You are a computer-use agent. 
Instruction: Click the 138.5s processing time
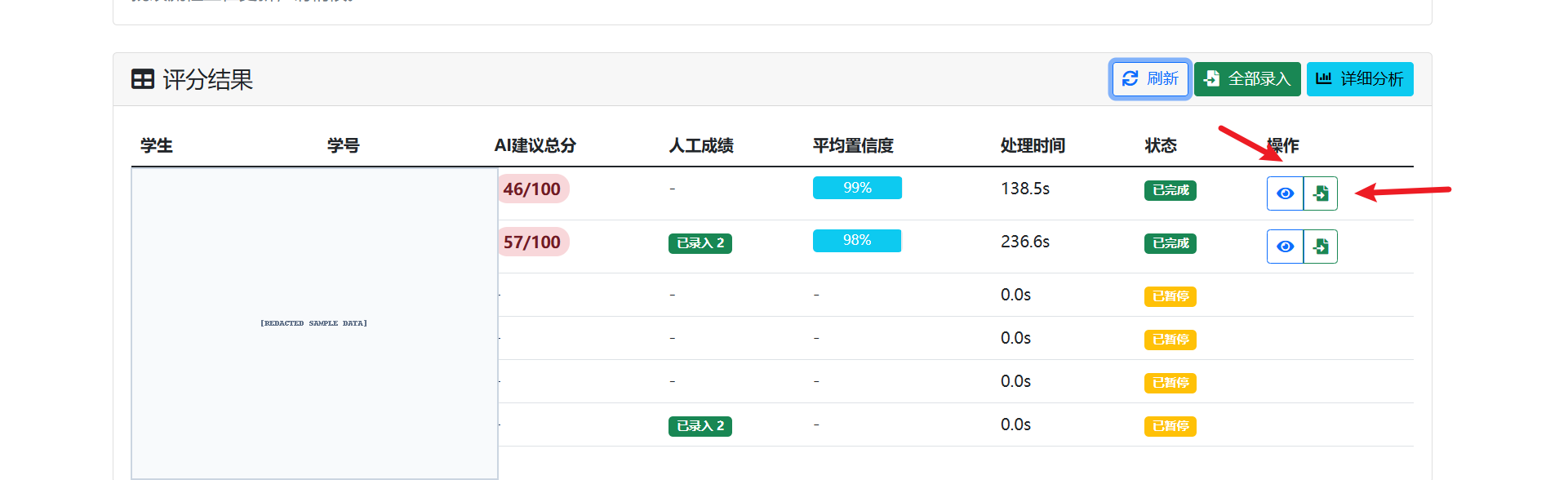[x=1025, y=189]
